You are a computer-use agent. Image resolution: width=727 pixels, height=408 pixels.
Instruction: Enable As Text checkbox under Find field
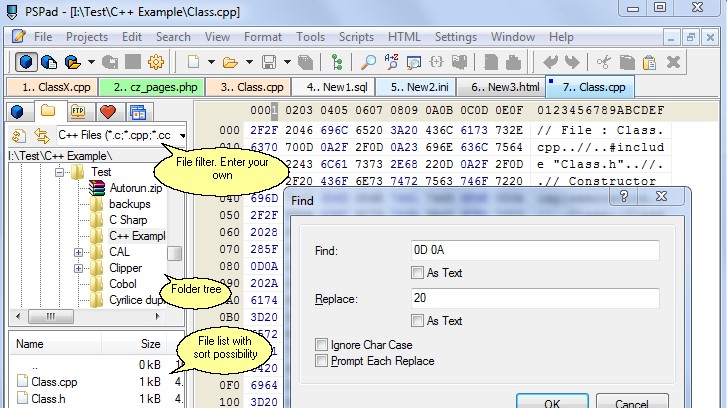[417, 273]
